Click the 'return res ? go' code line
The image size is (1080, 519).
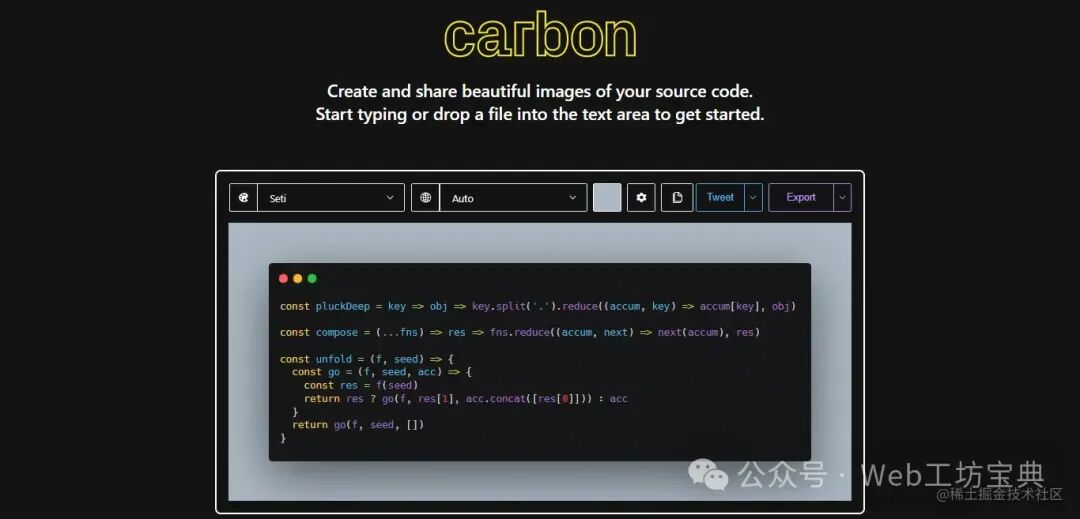click(466, 399)
